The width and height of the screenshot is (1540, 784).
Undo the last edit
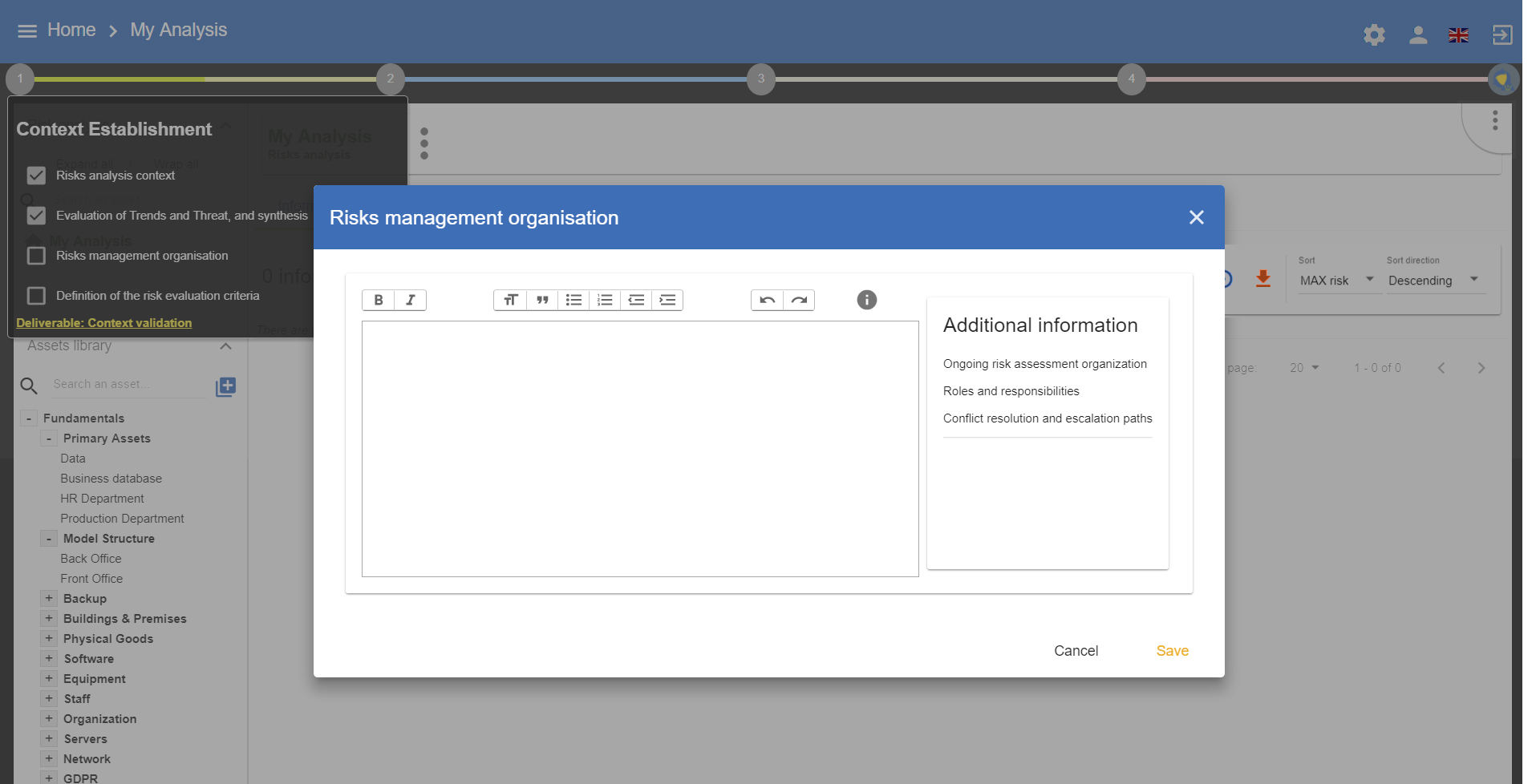767,300
